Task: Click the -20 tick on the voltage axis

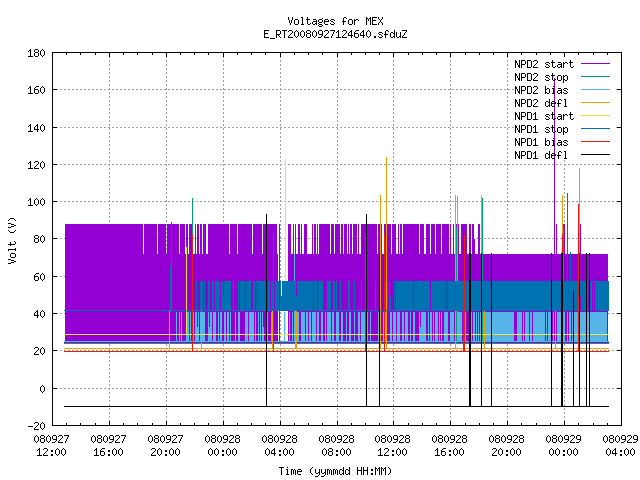Action: 36,426
